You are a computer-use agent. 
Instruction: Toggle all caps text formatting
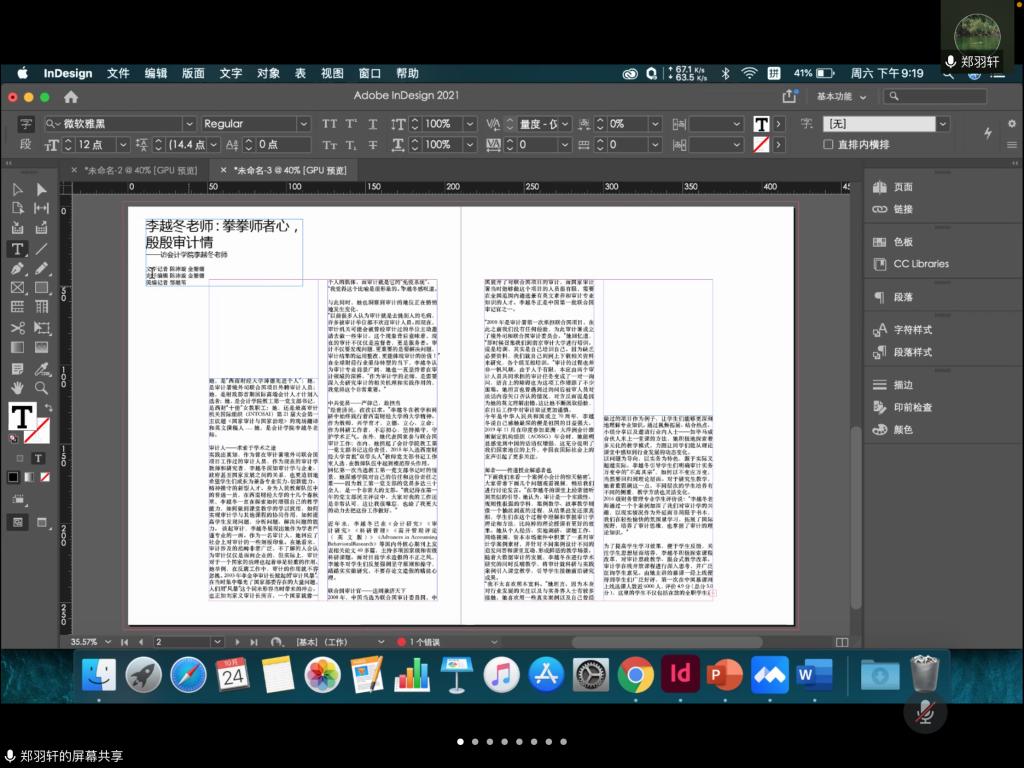pos(329,124)
